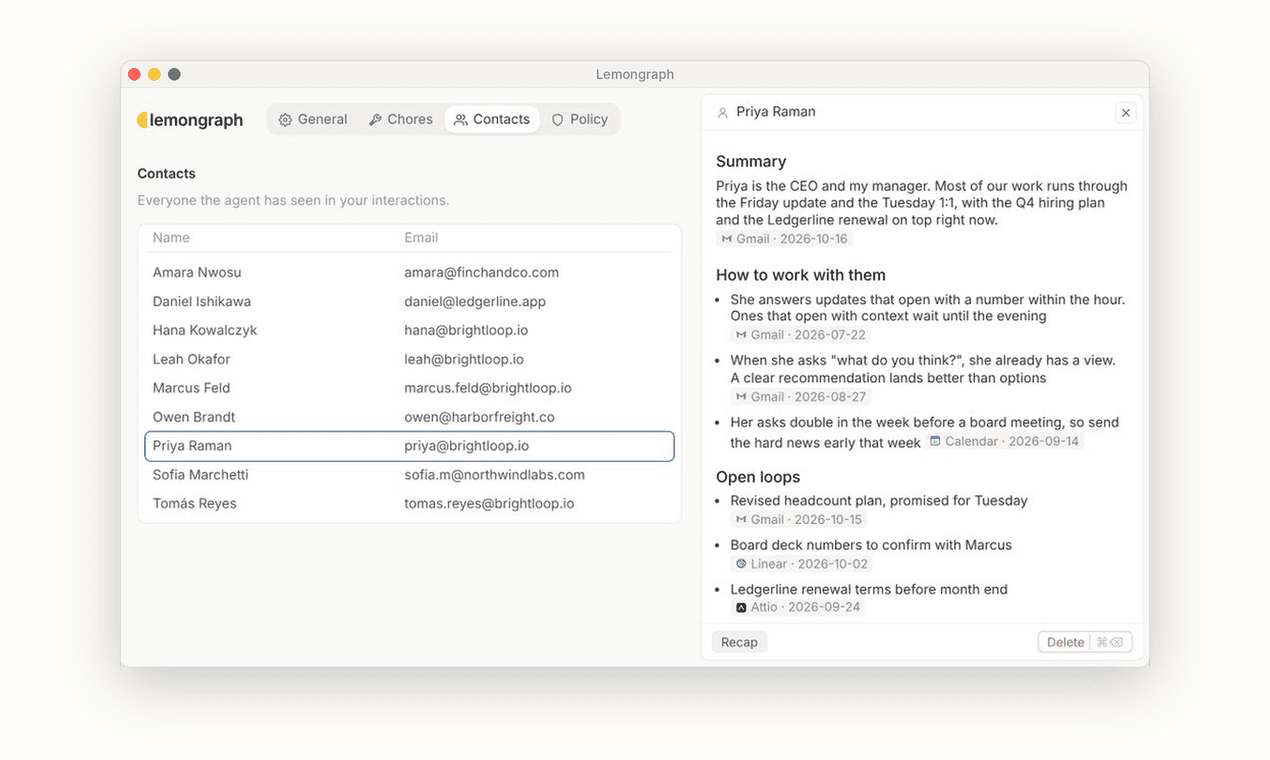
Task: Click the "How to work with them" heading
Action: 801,275
